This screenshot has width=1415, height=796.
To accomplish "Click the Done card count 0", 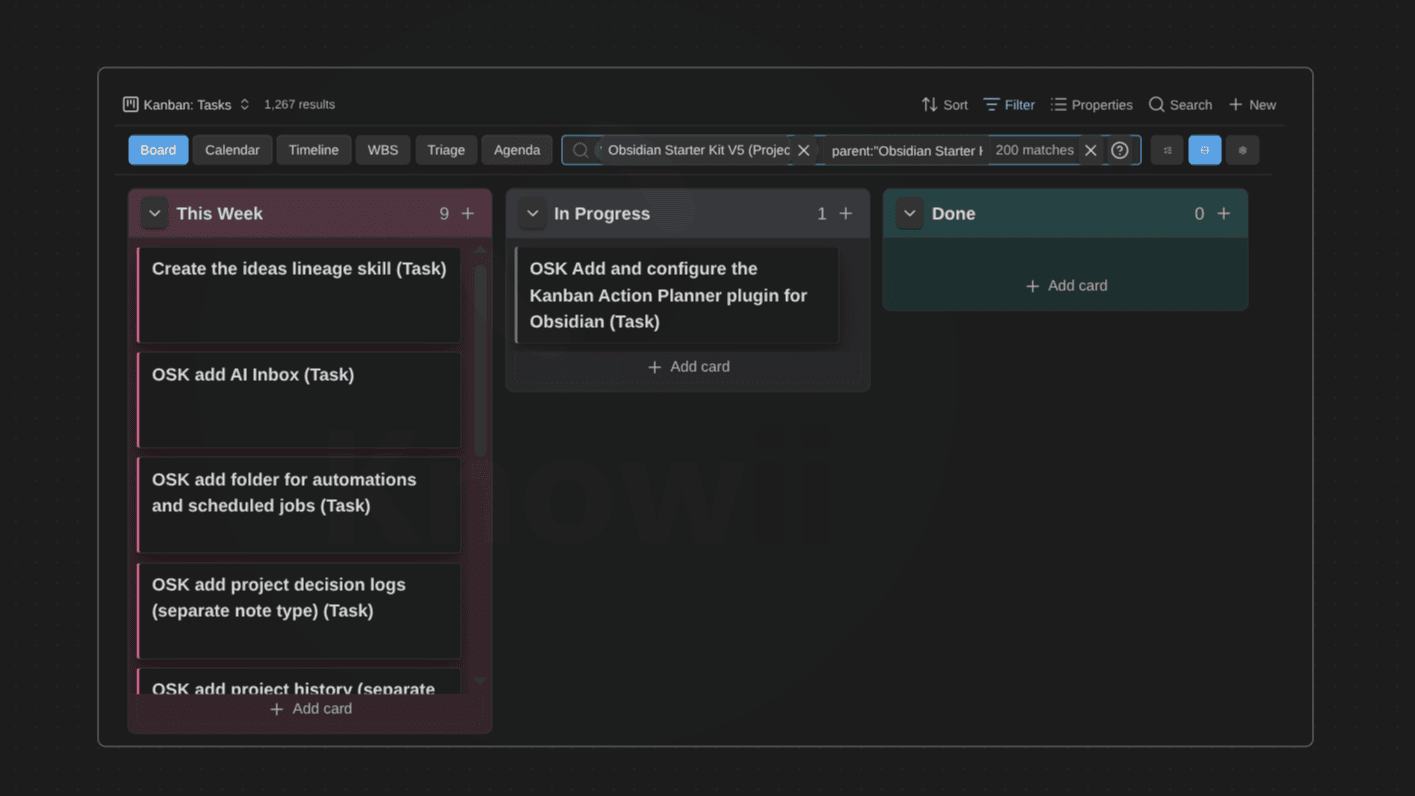I will pyautogui.click(x=1199, y=214).
